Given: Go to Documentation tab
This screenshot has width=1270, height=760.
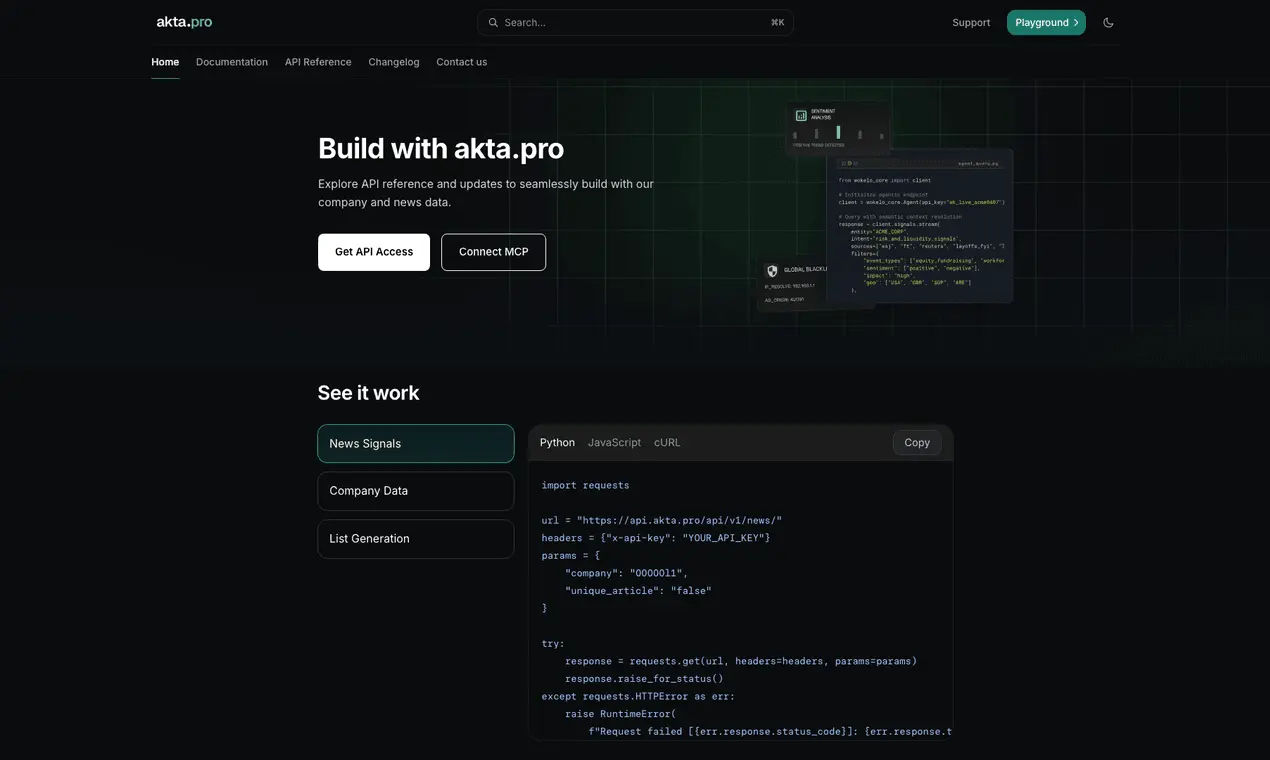Looking at the screenshot, I should pyautogui.click(x=232, y=62).
